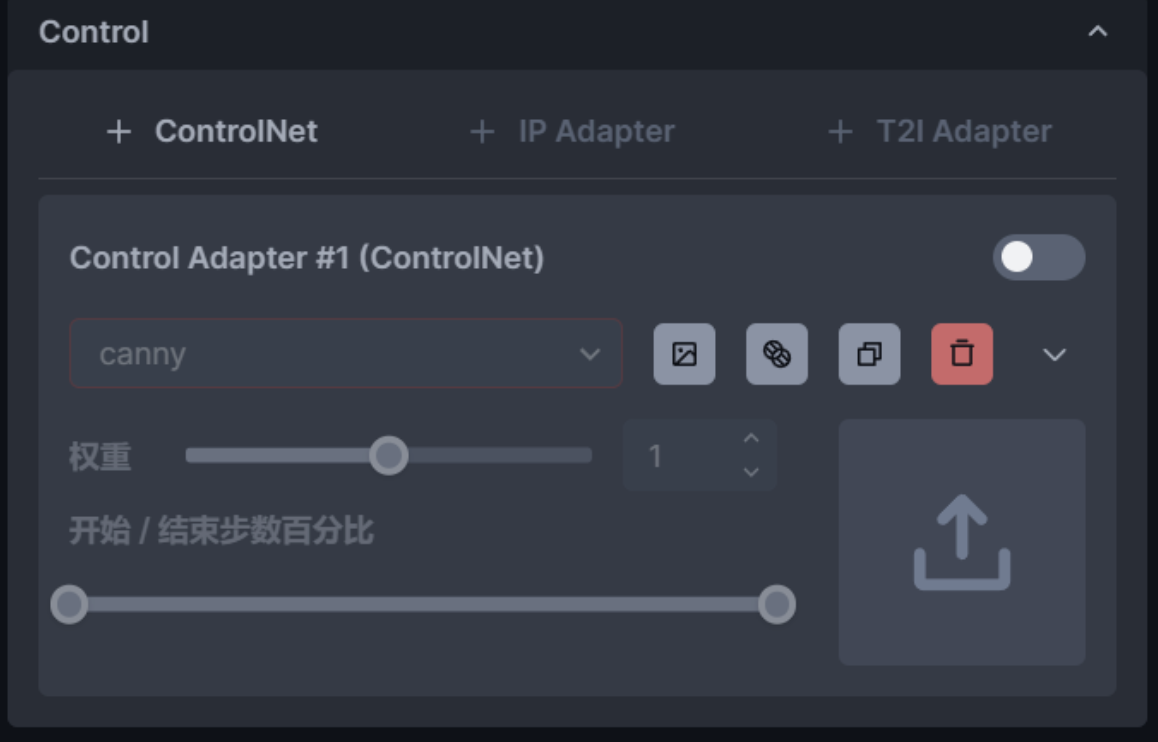Click the plus icon before T2I Adapter
Screen dimensions: 1158x742
coord(840,132)
